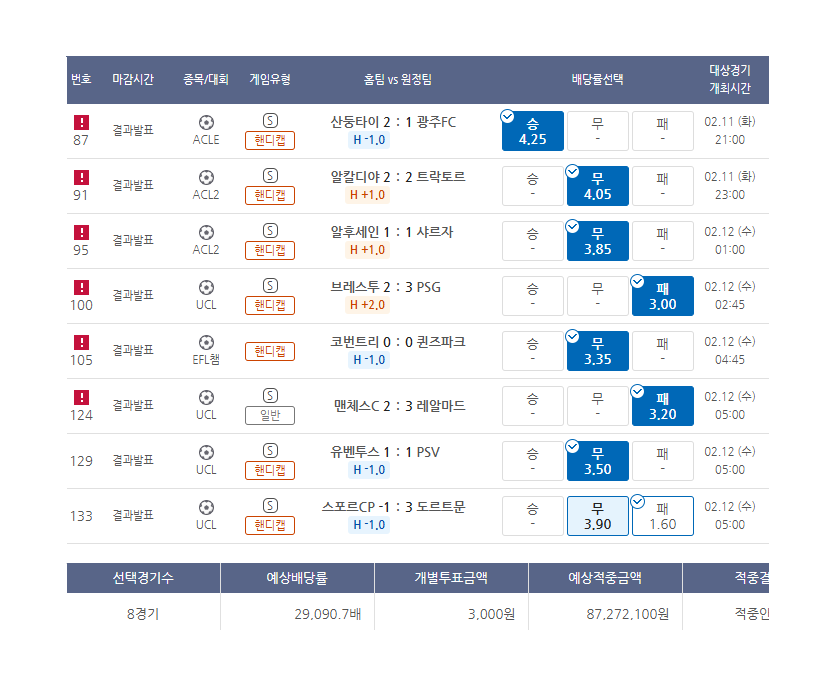Click the 87,272,100원 expected payout value
Screen dimensions: 835x684
pos(627,614)
